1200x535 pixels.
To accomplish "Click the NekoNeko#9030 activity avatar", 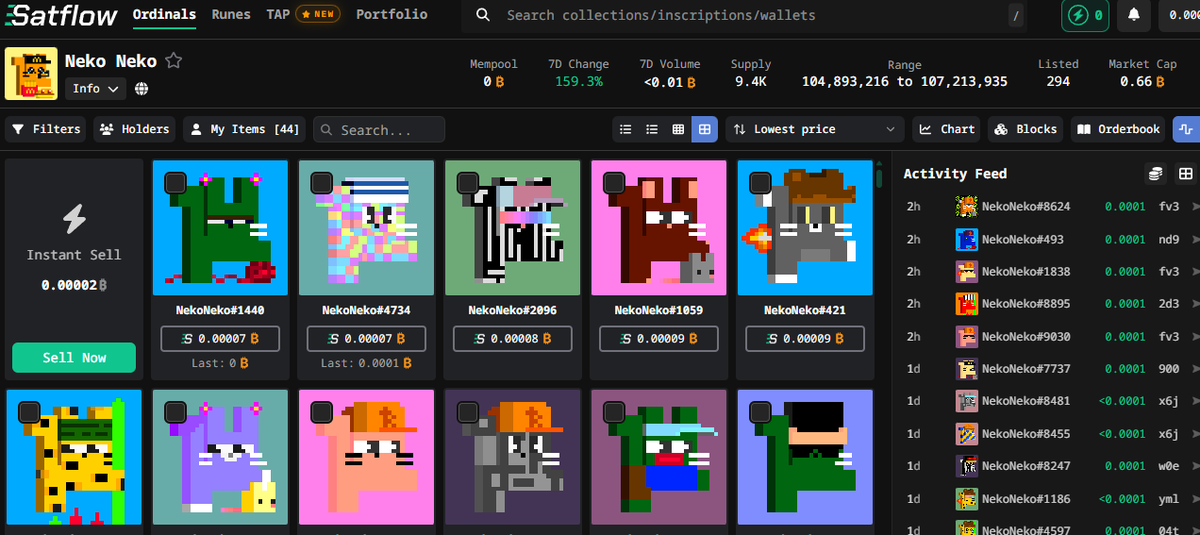I will point(966,336).
